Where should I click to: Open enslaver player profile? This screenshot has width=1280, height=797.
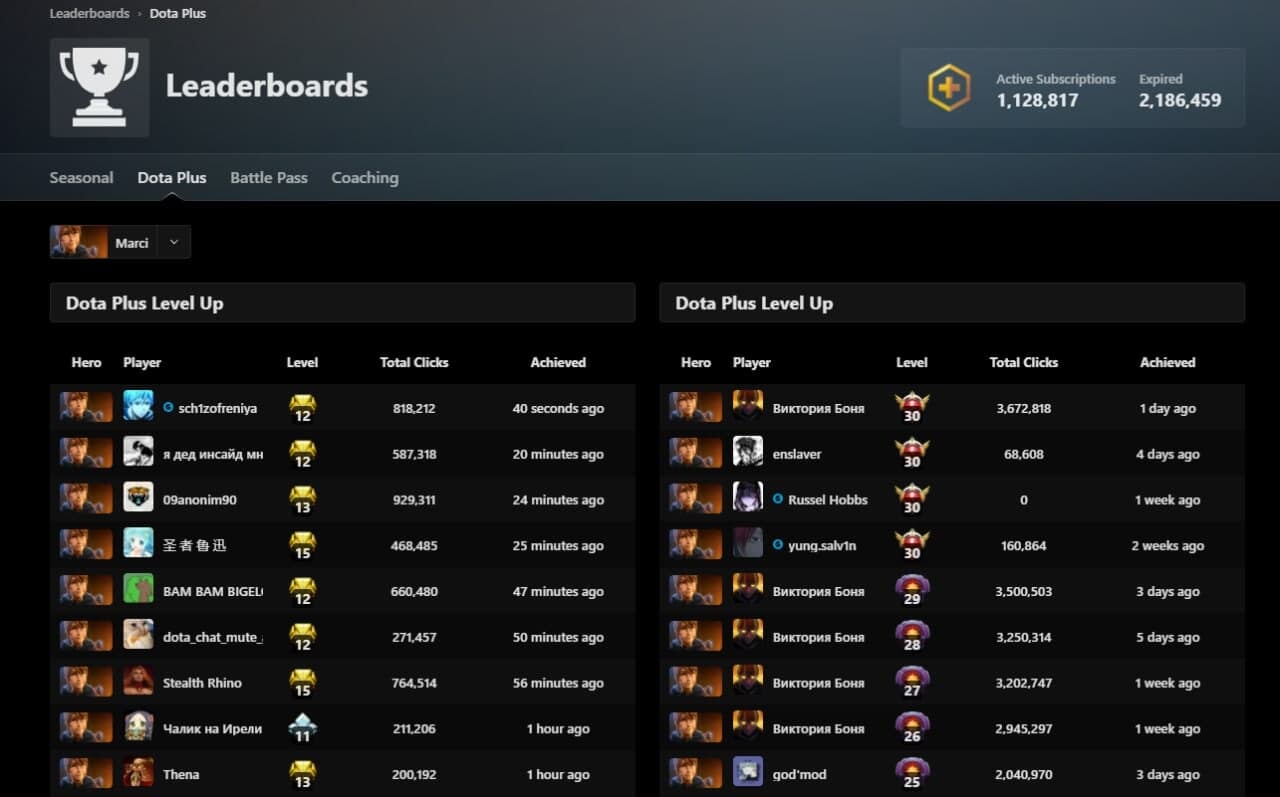click(797, 454)
